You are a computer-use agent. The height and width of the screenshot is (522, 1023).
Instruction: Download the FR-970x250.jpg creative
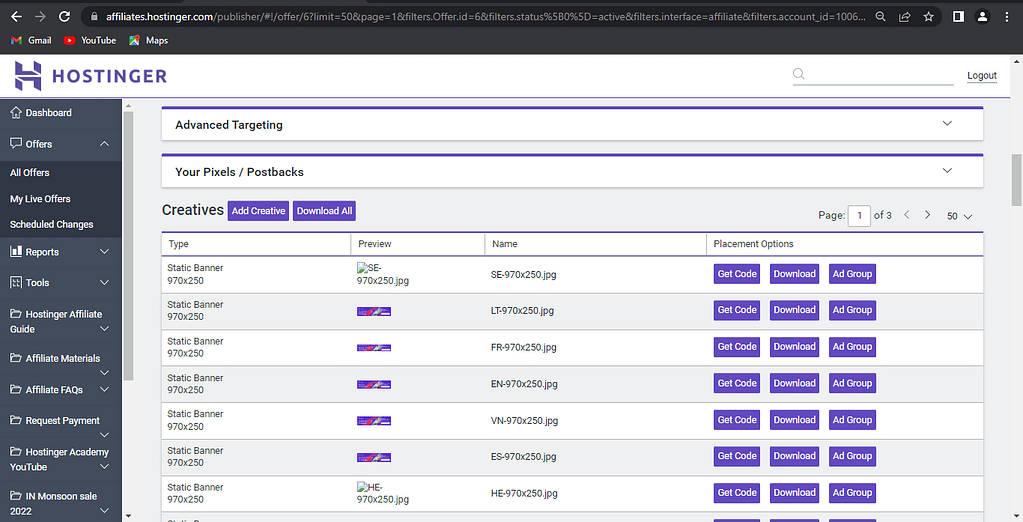point(795,346)
